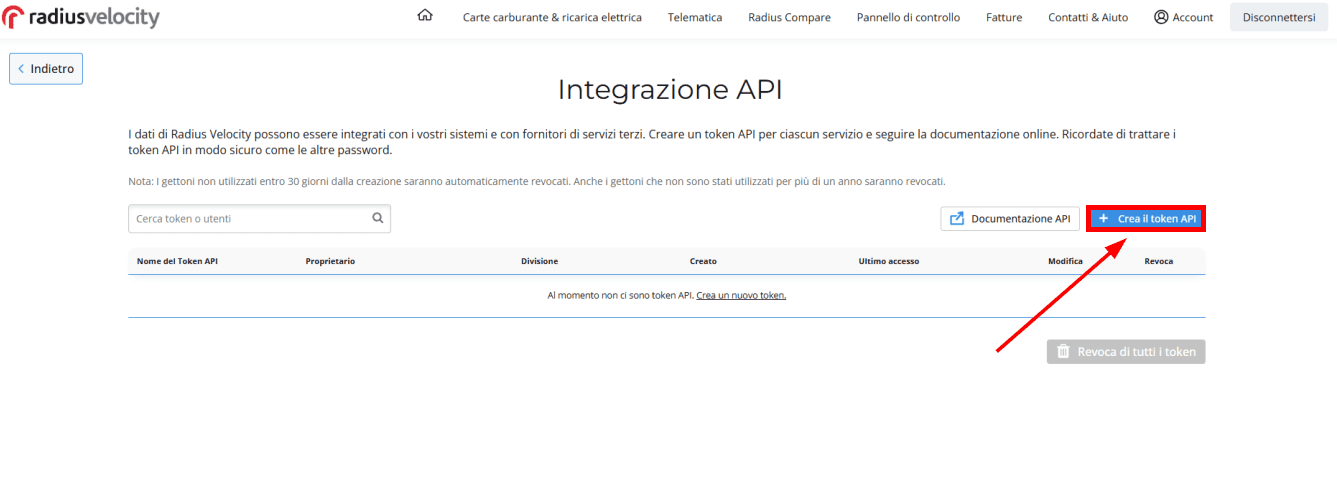The image size is (1337, 488).
Task: Follow the Crea un nuovo token link
Action: click(741, 295)
